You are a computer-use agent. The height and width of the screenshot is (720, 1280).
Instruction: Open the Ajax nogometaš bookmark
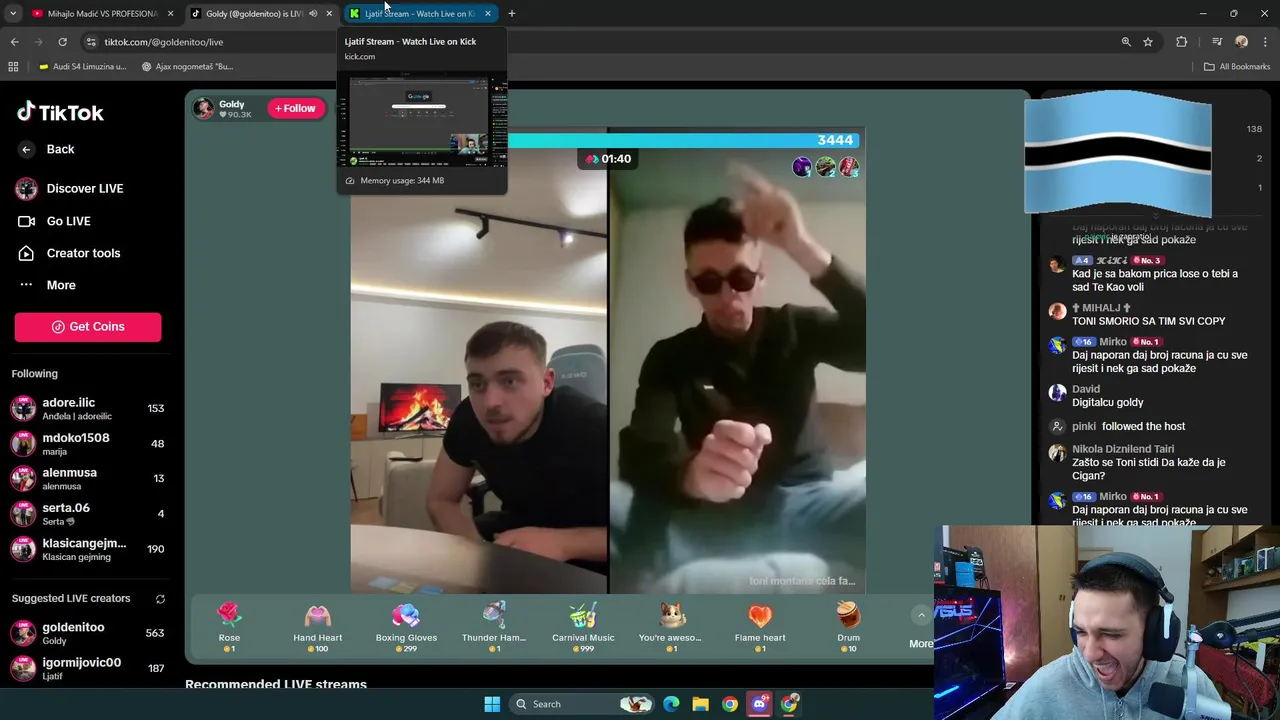tap(187, 67)
